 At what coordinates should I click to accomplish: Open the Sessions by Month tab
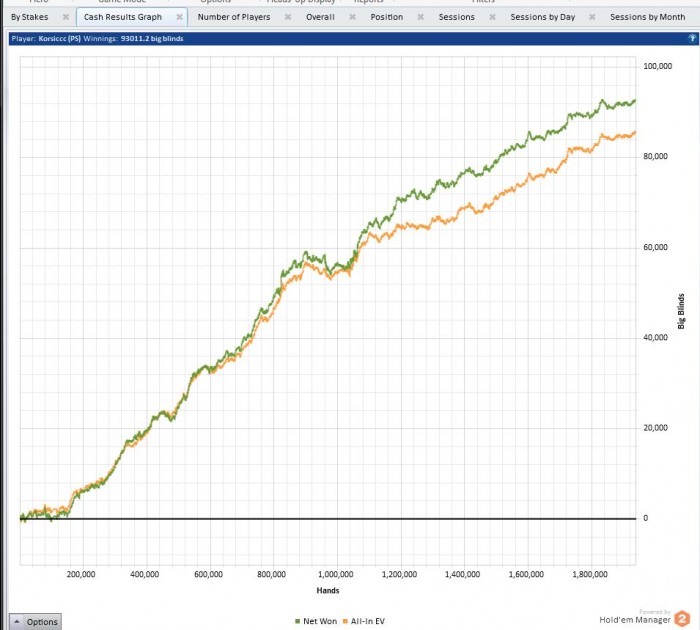click(647, 17)
